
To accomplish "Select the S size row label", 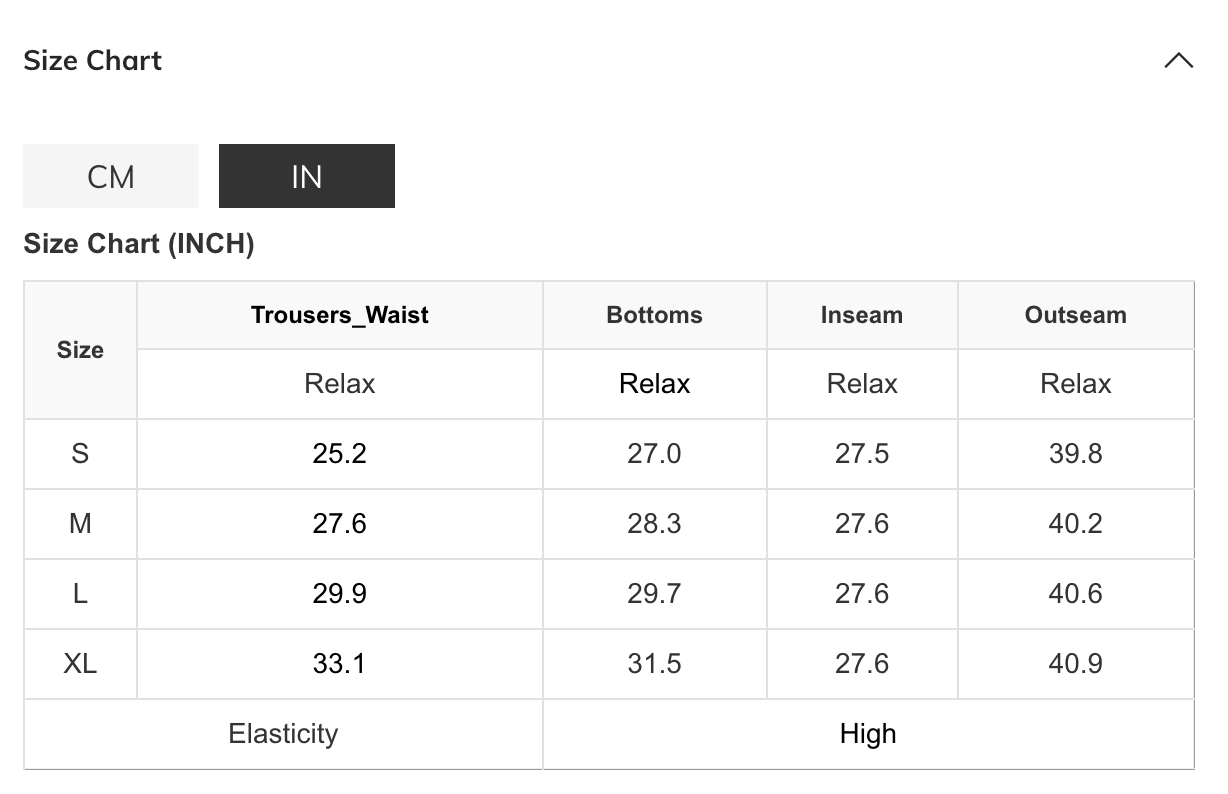I will point(80,454).
